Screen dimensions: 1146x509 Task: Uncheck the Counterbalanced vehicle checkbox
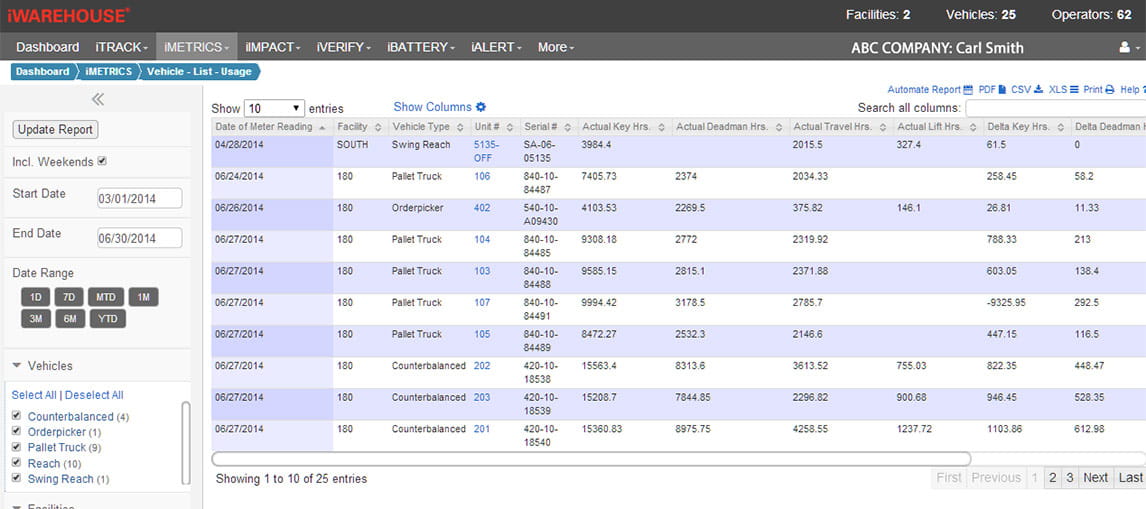coord(16,416)
